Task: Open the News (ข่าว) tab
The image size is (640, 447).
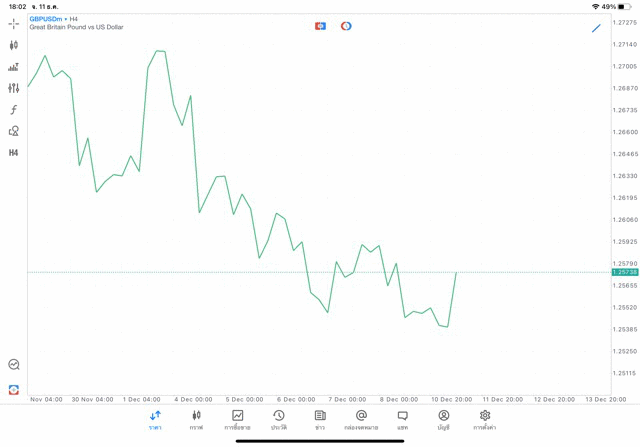Action: click(x=320, y=420)
